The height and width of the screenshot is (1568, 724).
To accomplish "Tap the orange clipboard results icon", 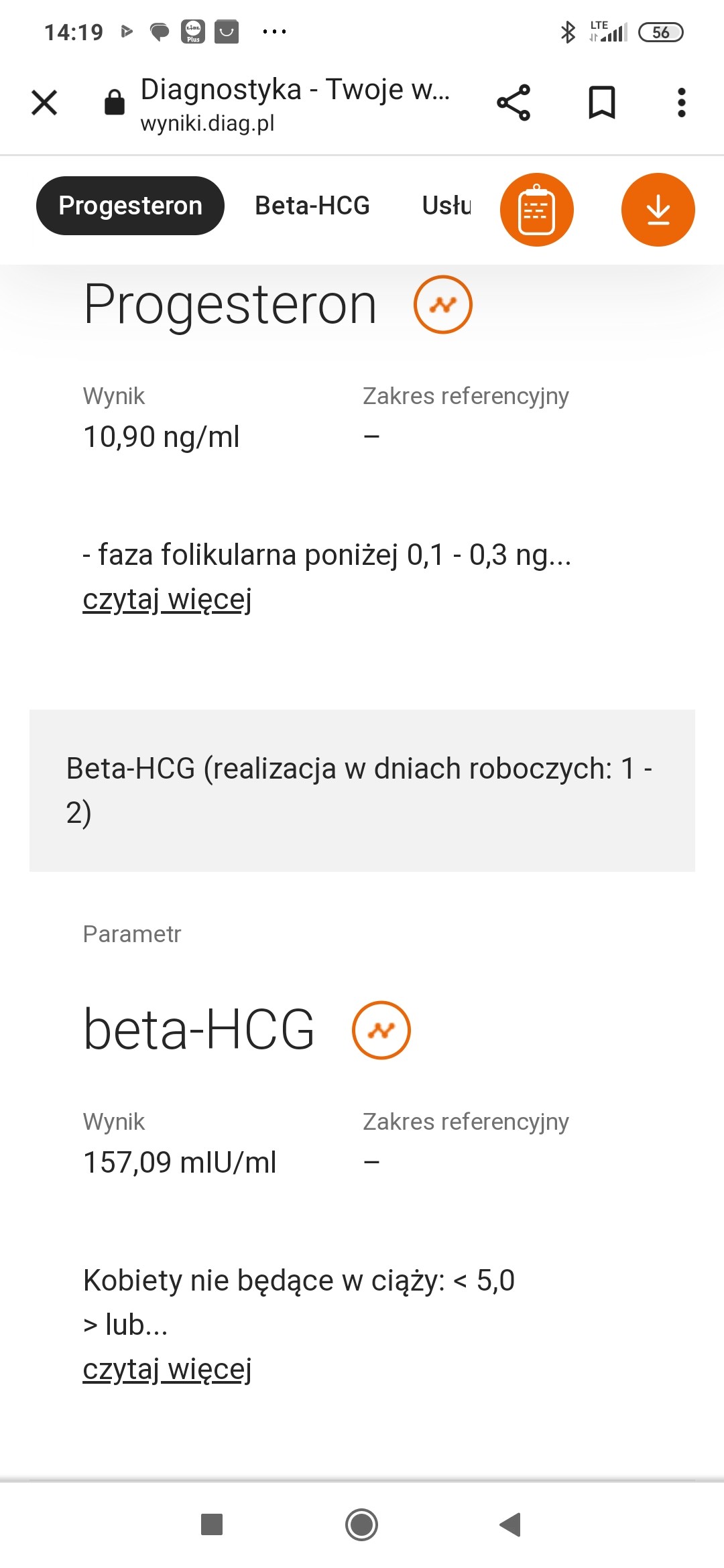I will 536,210.
